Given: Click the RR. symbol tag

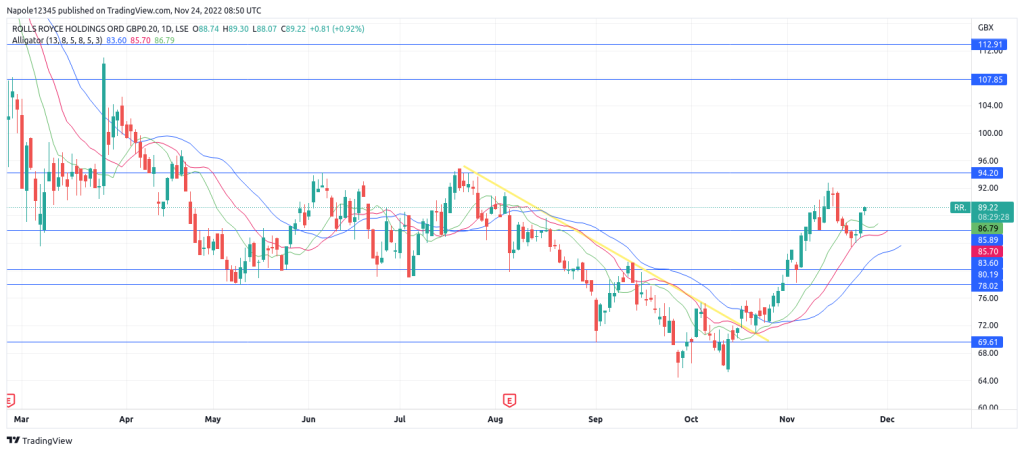Looking at the screenshot, I should pos(959,207).
